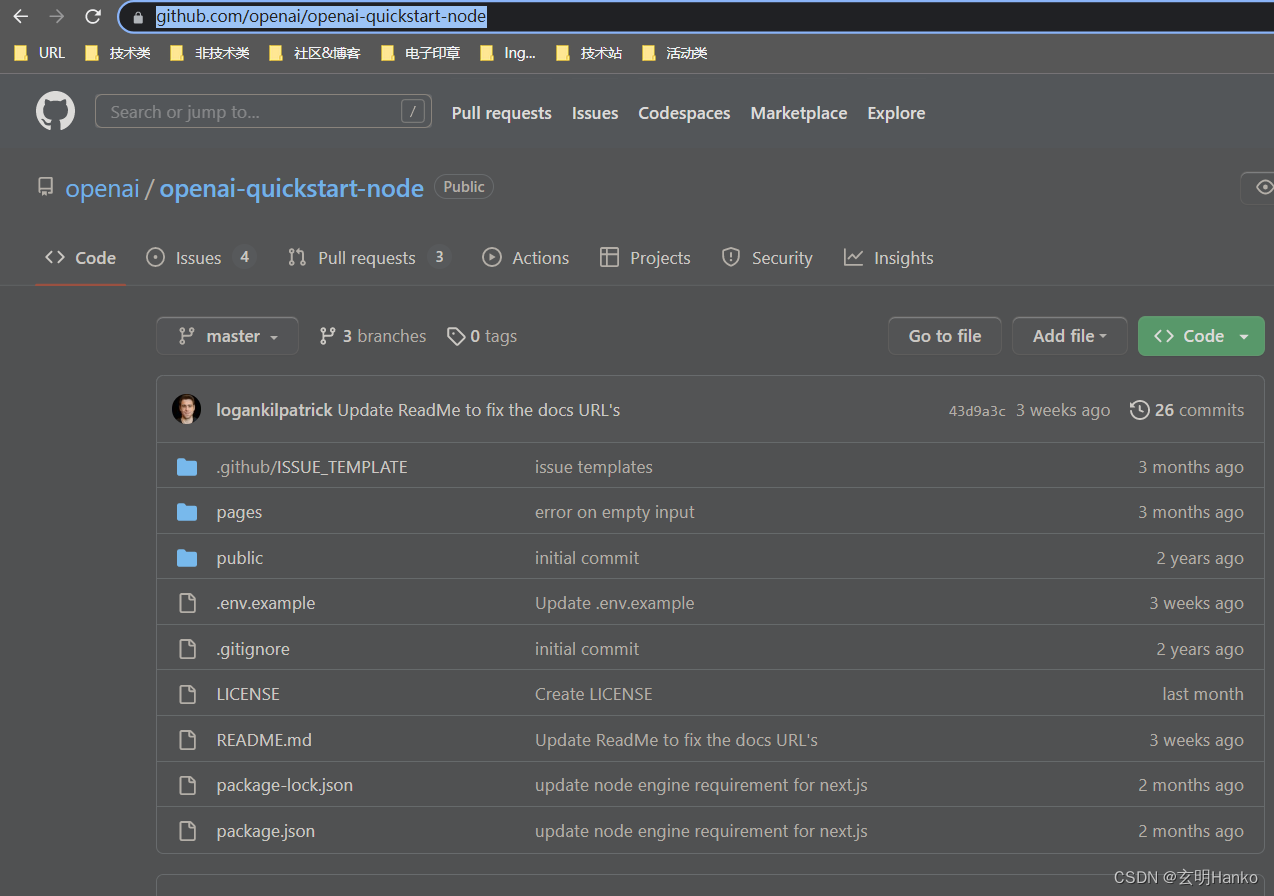Viewport: 1274px width, 896px height.
Task: Open the 活动类 bookmarks folder
Action: click(675, 53)
